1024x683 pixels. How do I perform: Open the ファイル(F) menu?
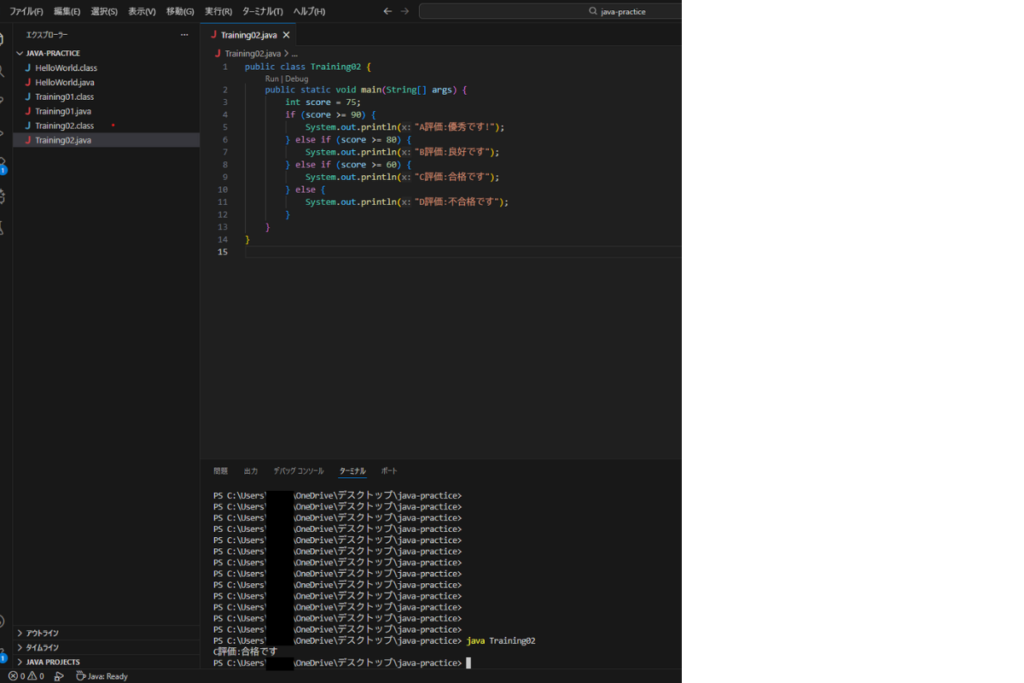26,11
